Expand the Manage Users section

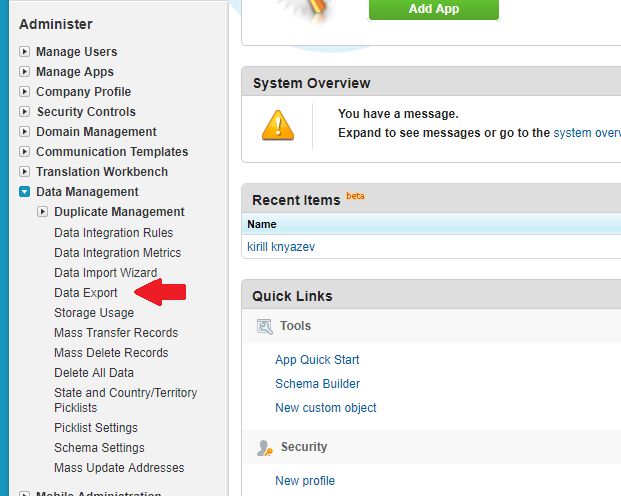coord(25,52)
